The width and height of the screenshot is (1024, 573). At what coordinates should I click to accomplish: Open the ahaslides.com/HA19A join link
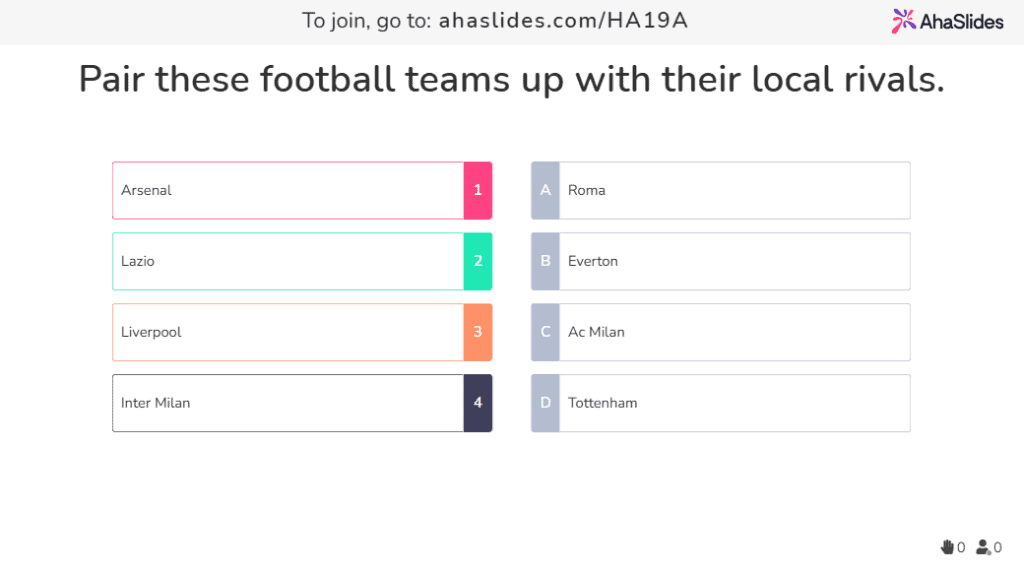[x=563, y=21]
